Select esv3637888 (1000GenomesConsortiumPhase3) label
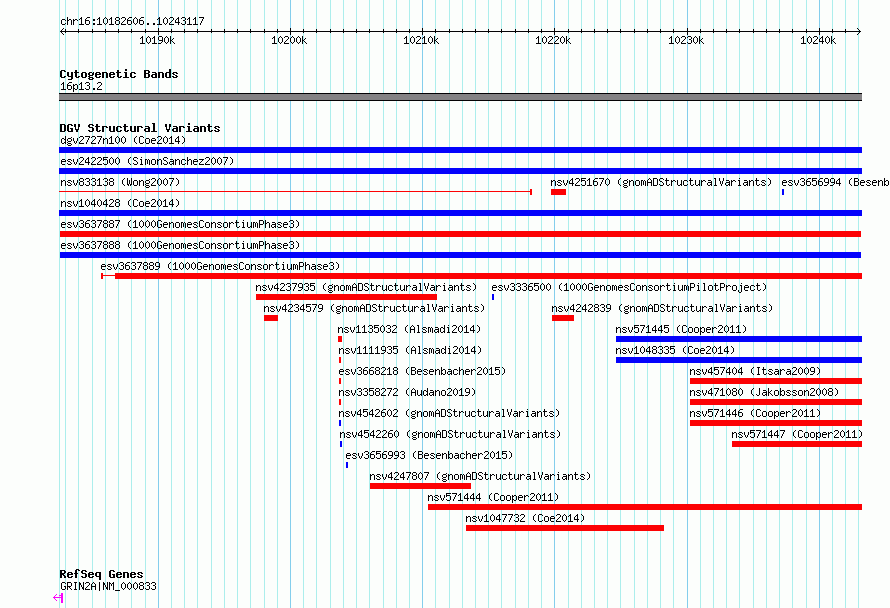 coord(180,245)
